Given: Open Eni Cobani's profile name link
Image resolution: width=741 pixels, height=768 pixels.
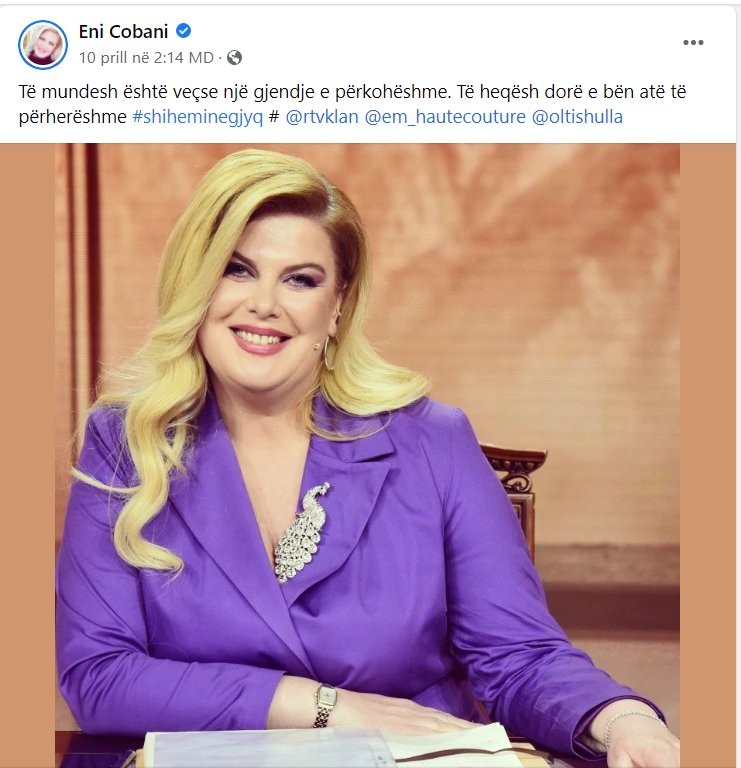Looking at the screenshot, I should click(123, 31).
